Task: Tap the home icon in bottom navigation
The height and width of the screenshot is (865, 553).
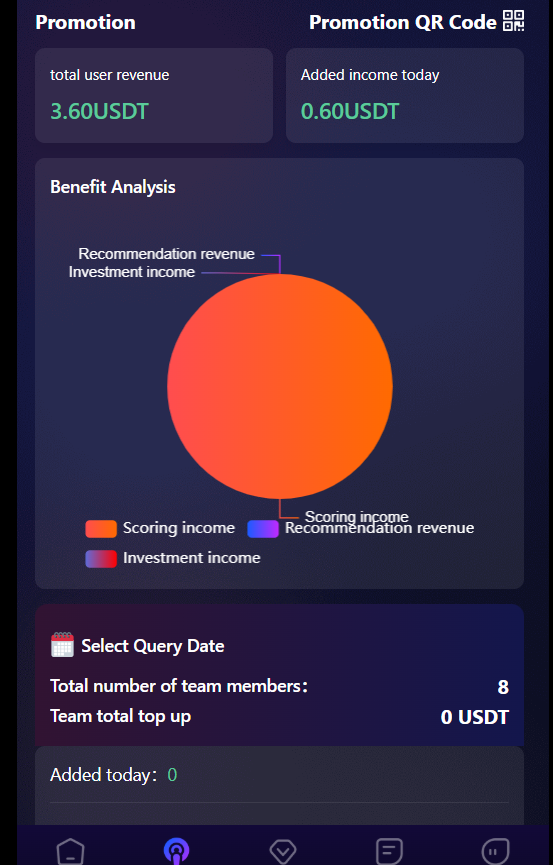Action: coord(71,851)
